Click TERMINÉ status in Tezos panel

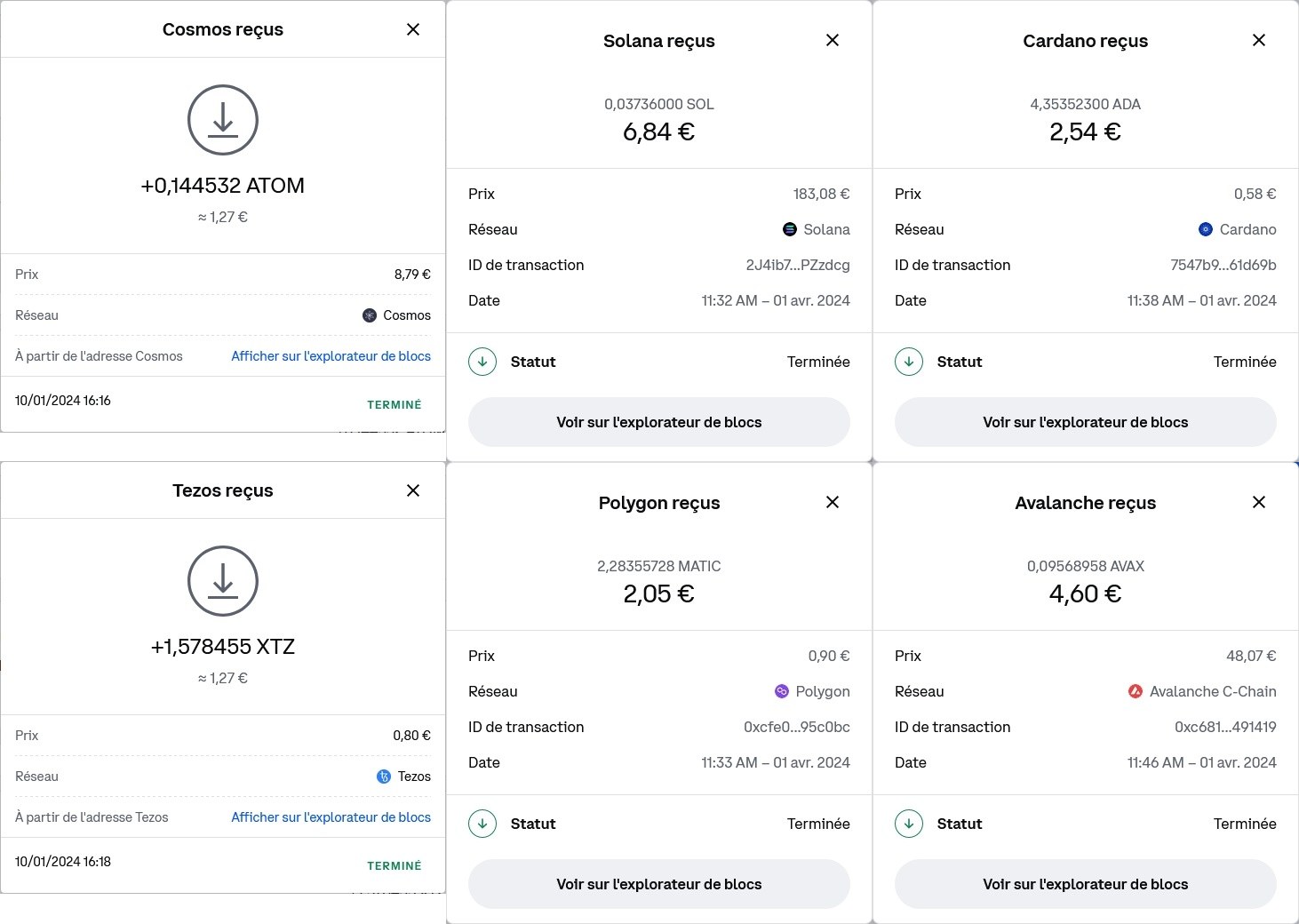coord(394,865)
